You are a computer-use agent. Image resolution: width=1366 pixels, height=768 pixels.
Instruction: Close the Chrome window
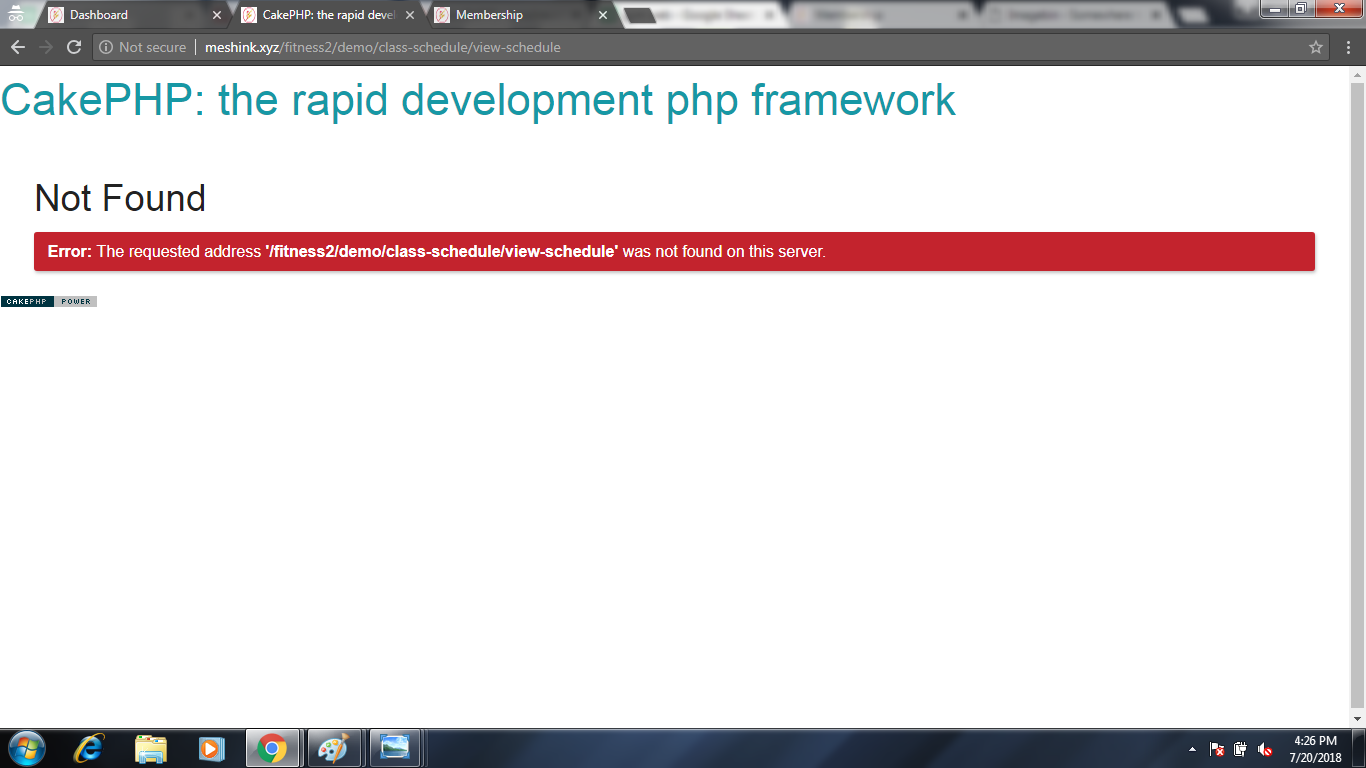[x=1337, y=9]
